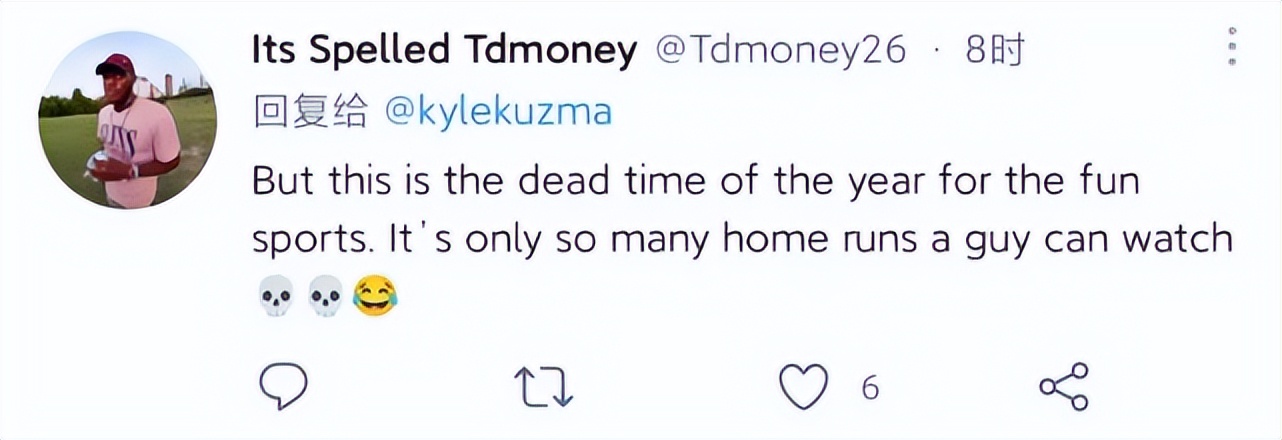
Task: Visit the @kylekuzma mention link
Action: tap(498, 112)
